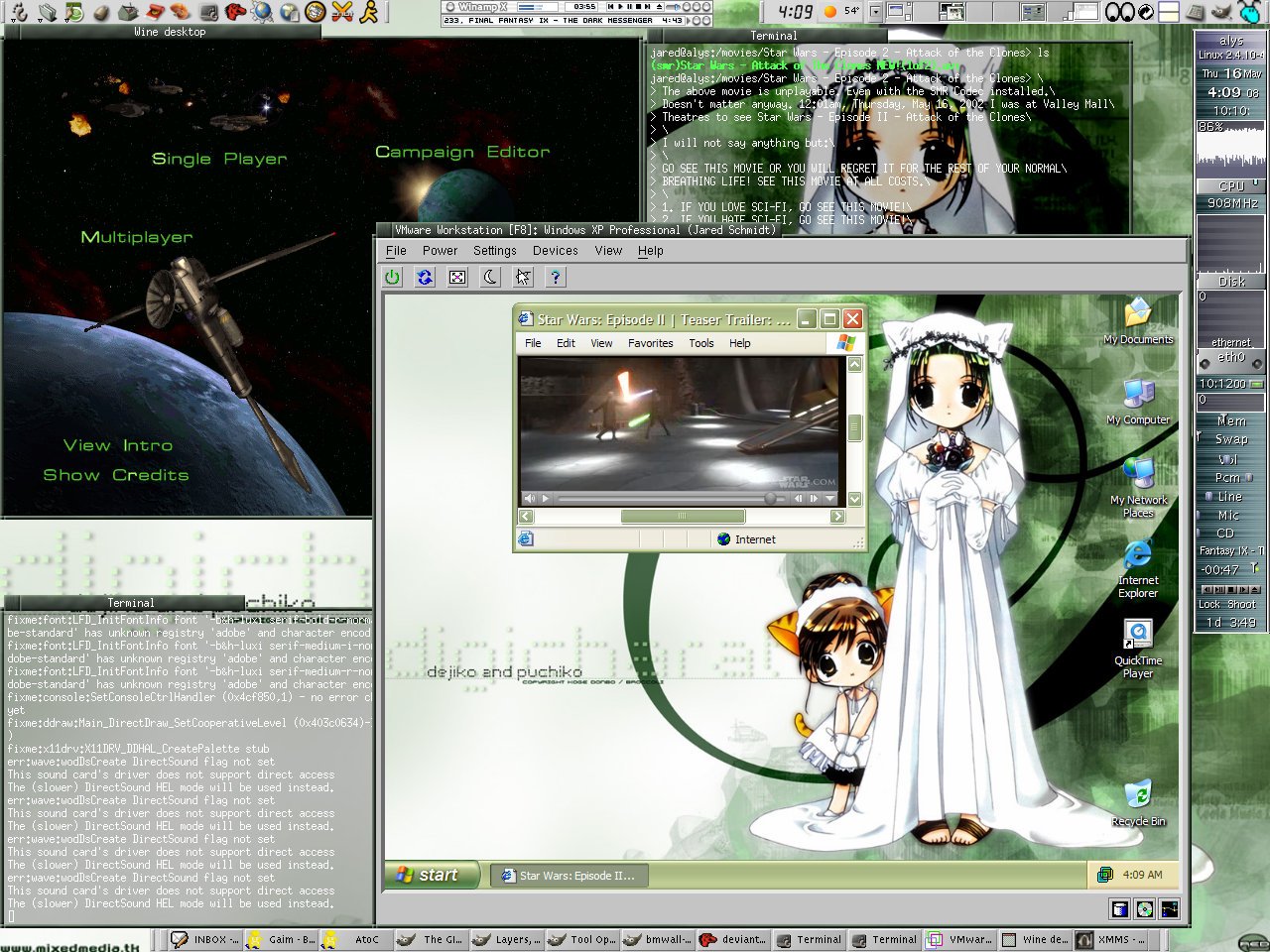This screenshot has width=1270, height=952.
Task: Click View Intro in game menu
Action: click(118, 445)
